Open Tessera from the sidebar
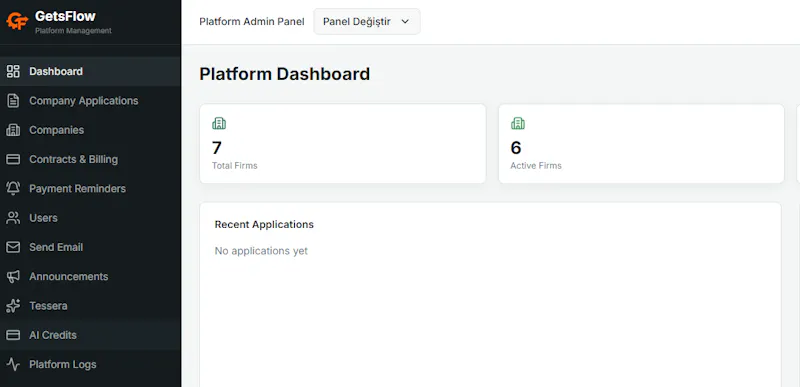Screen dimensions: 800x387 (90, 306)
